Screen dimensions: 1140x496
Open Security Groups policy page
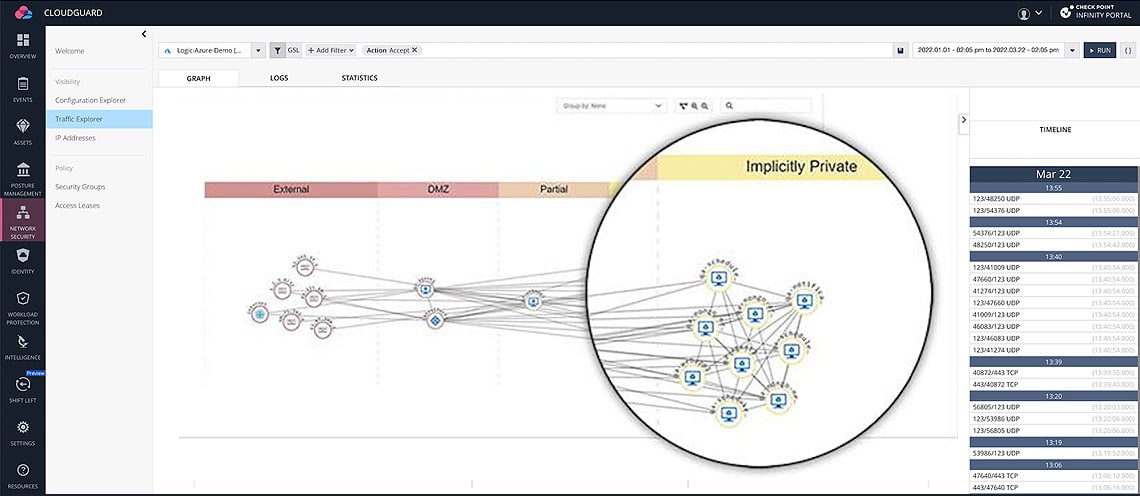click(80, 186)
